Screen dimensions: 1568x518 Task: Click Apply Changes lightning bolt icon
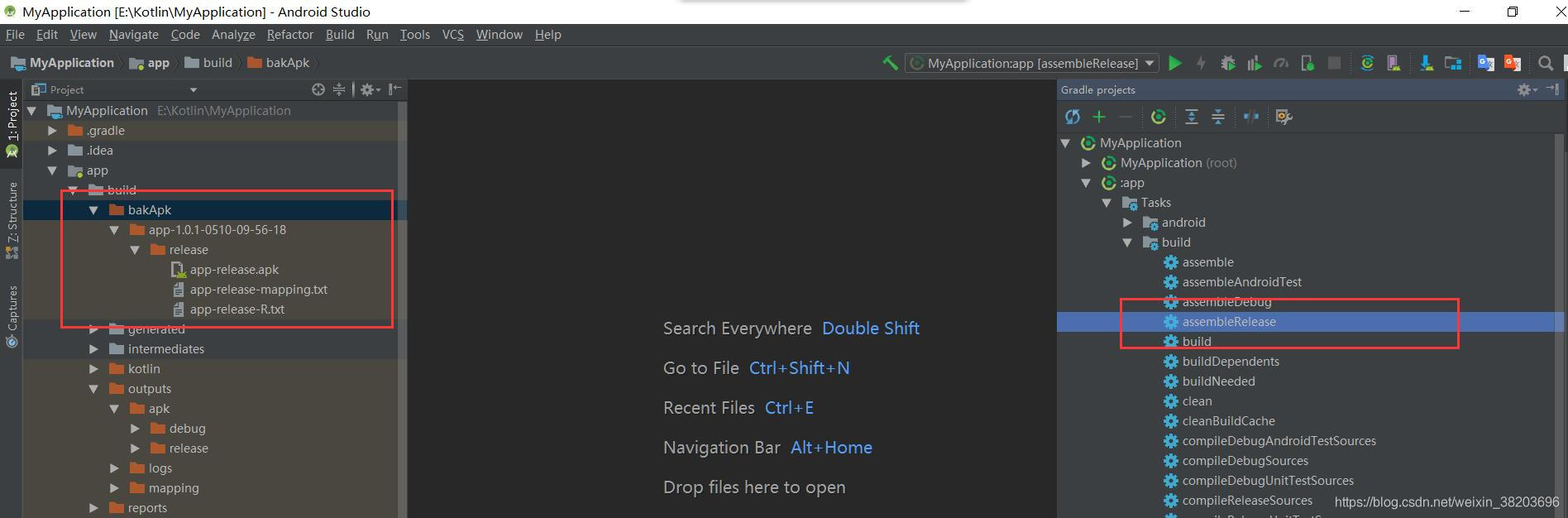[1201, 63]
